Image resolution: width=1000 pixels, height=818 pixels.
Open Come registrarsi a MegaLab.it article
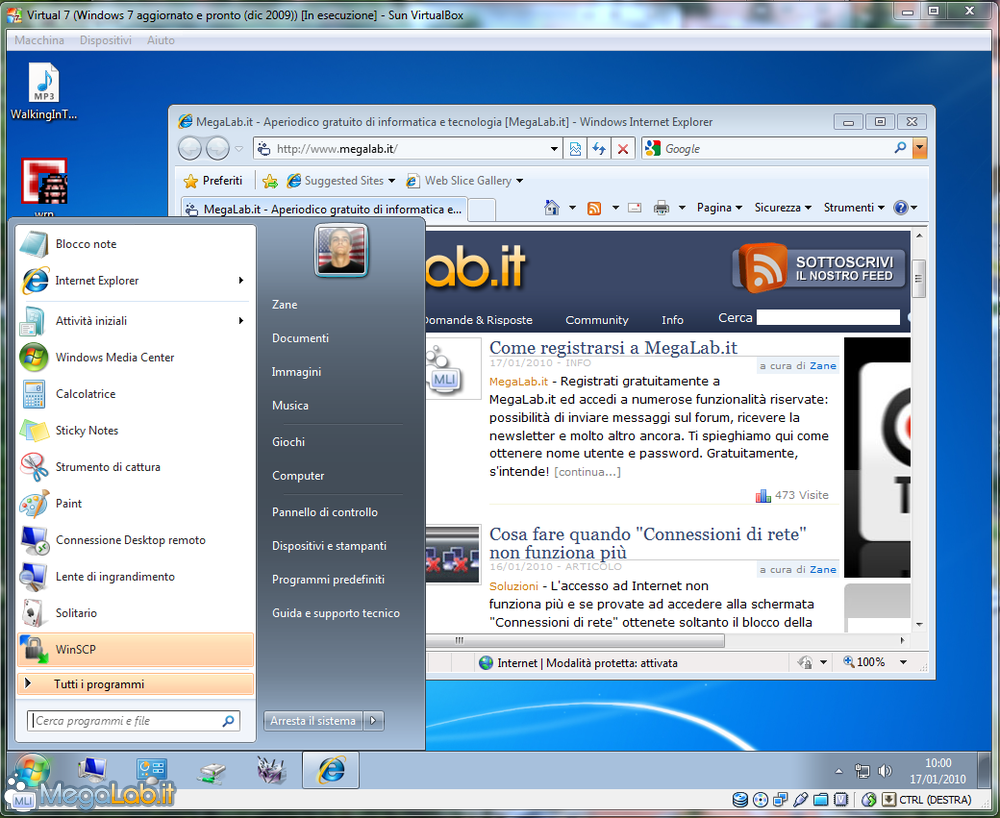(613, 348)
